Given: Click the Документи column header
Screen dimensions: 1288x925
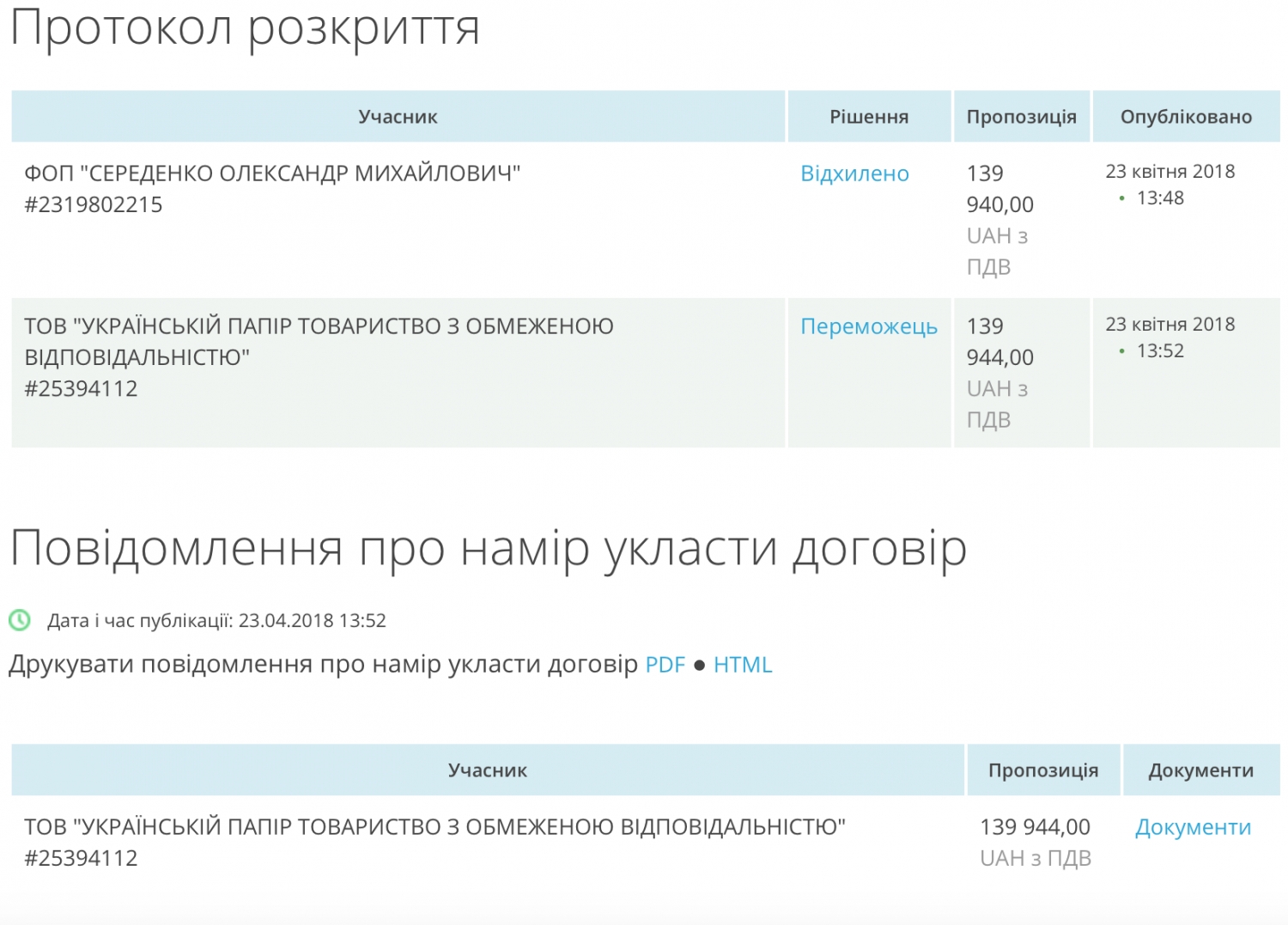Looking at the screenshot, I should (1200, 770).
